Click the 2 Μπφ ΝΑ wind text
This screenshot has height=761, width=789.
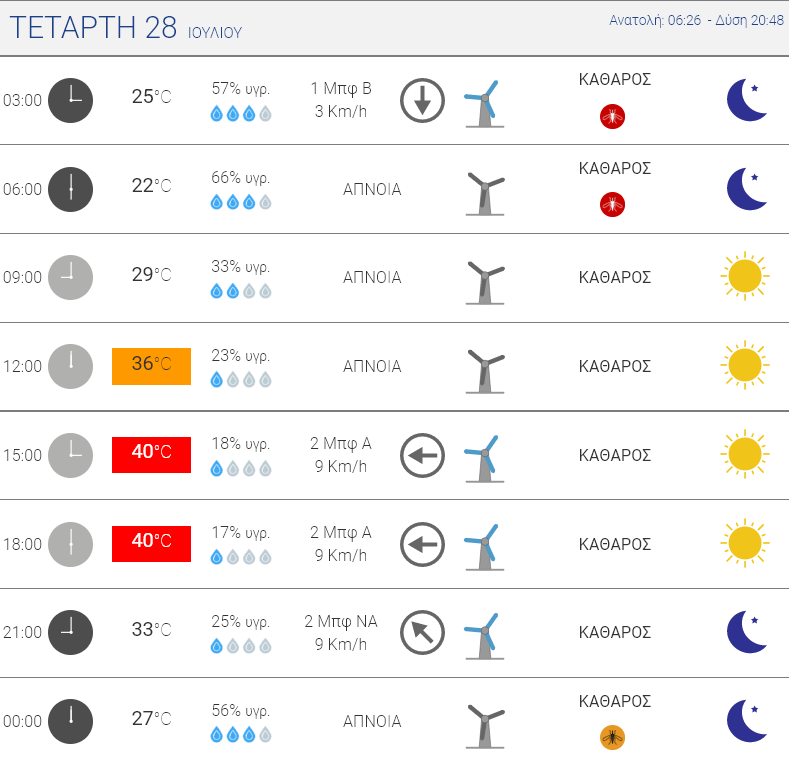(x=341, y=622)
